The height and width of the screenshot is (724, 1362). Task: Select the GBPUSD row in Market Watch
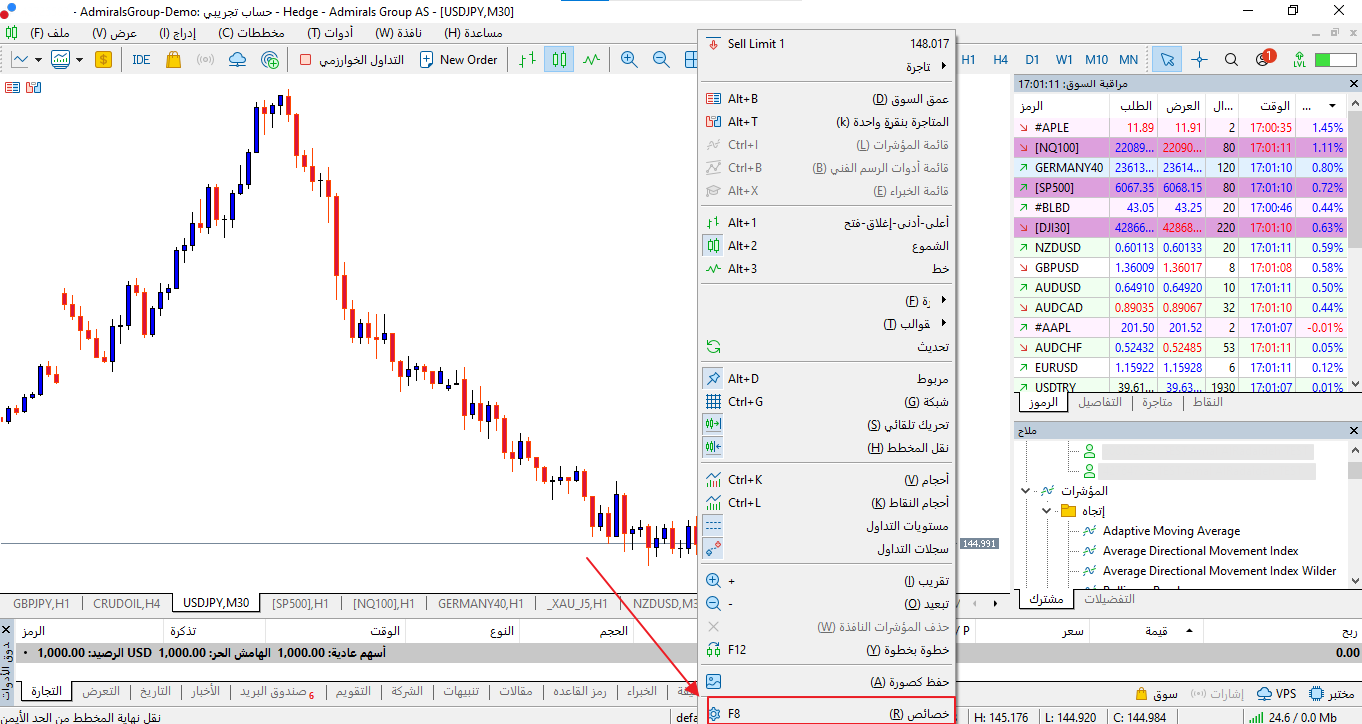1180,268
